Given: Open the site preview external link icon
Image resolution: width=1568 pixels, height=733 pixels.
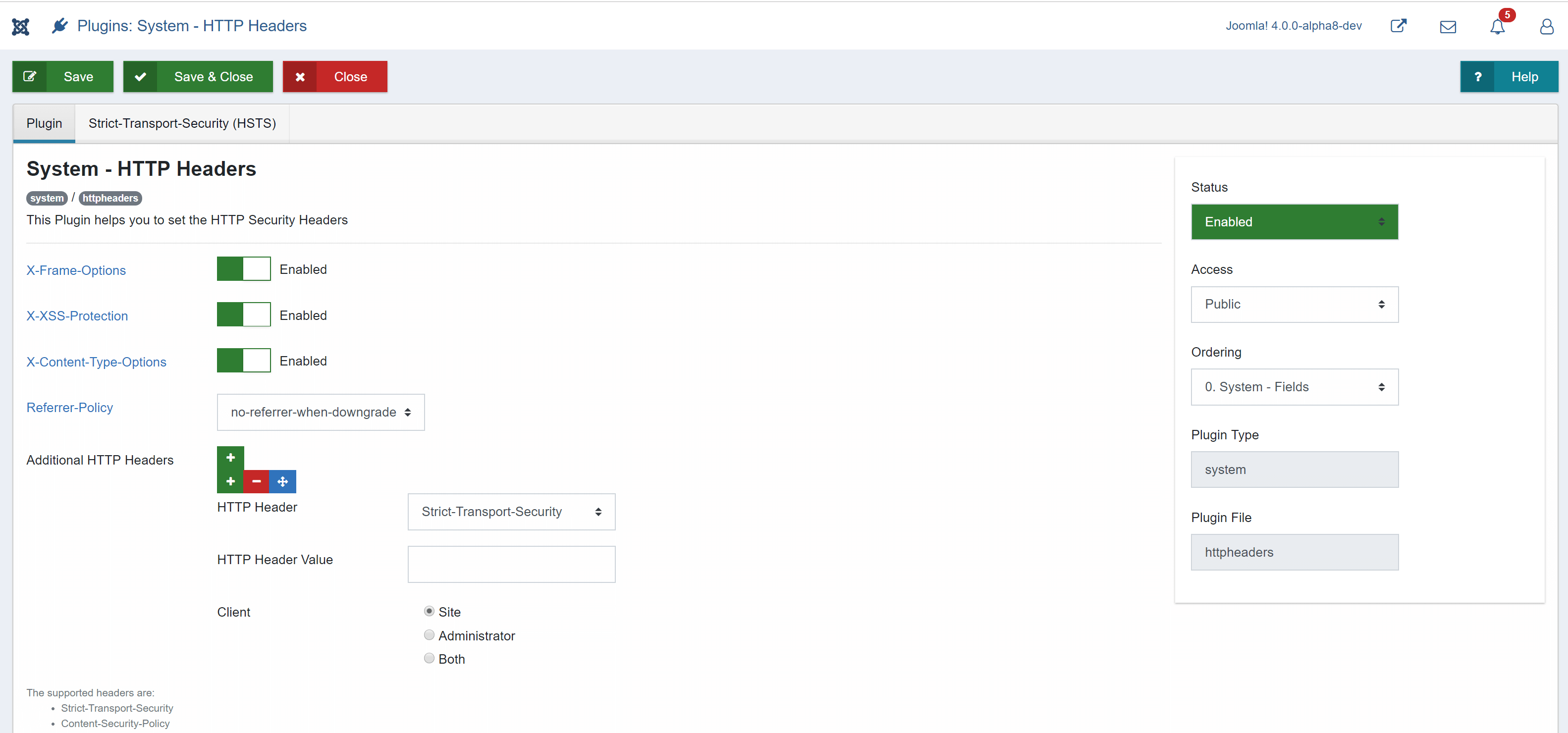Looking at the screenshot, I should (x=1398, y=26).
